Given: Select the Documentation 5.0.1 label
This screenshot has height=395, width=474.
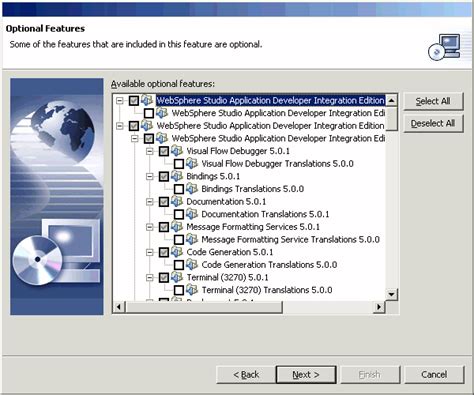Looking at the screenshot, I should [x=226, y=202].
